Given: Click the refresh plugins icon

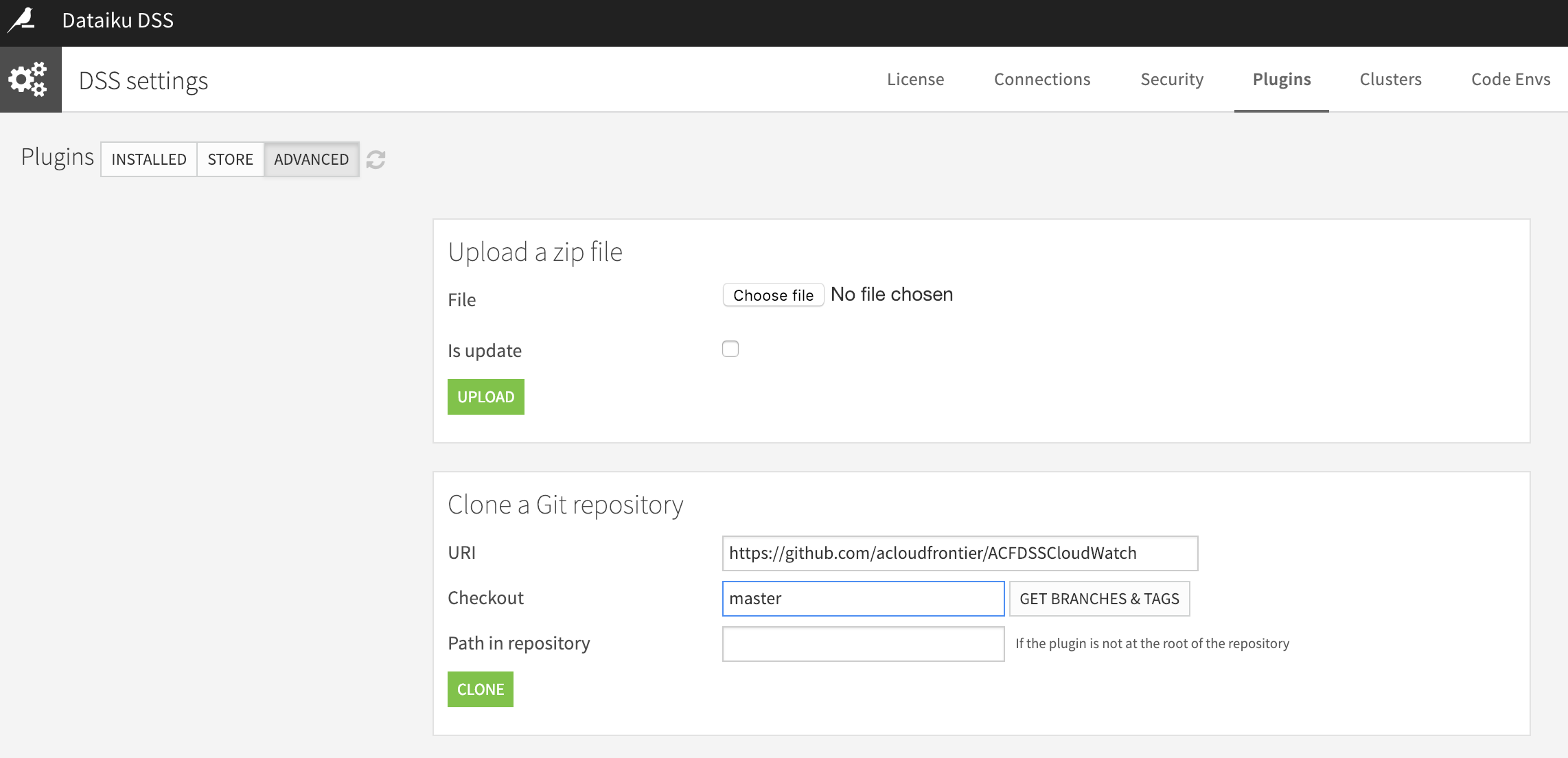Looking at the screenshot, I should point(376,159).
